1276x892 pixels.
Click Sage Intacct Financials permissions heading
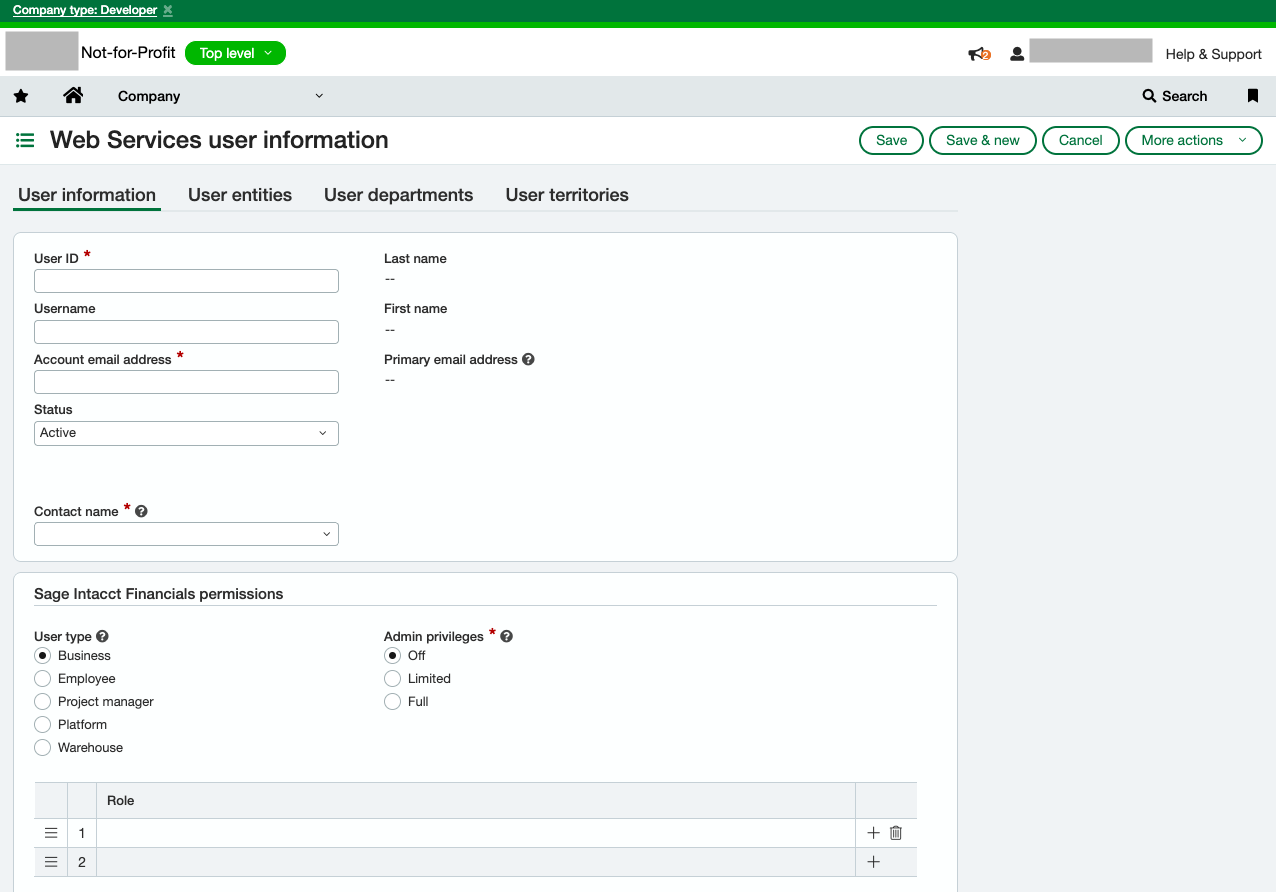click(159, 594)
